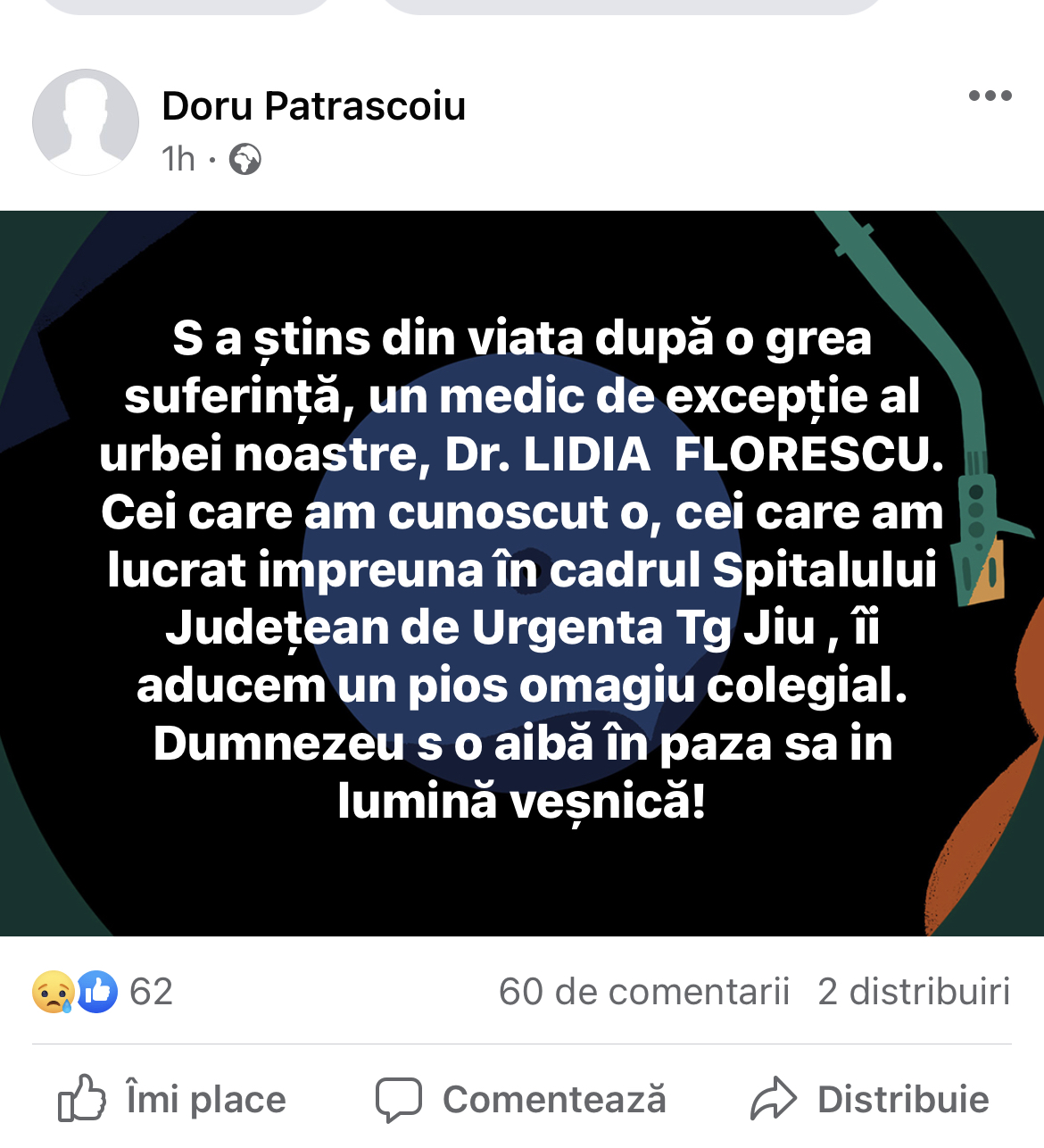The width and height of the screenshot is (1044, 1148).
Task: Tap the left gray pill above the post
Action: (x=187, y=7)
